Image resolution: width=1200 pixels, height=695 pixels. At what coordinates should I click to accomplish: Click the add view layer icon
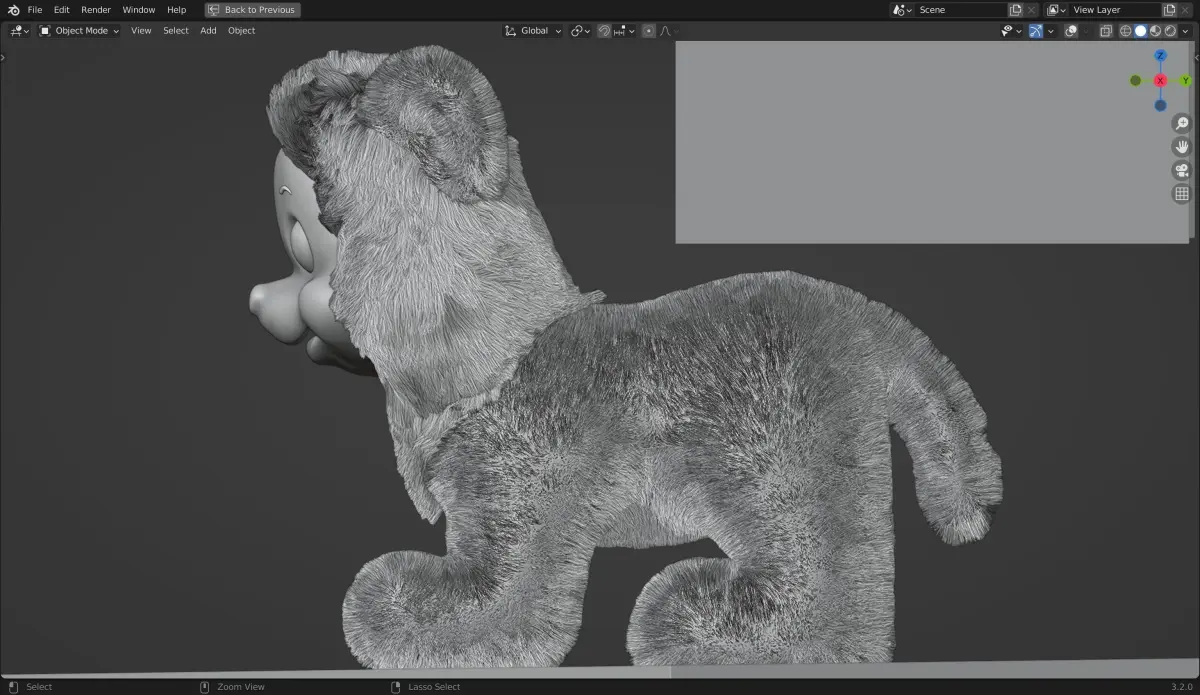pyautogui.click(x=1169, y=10)
